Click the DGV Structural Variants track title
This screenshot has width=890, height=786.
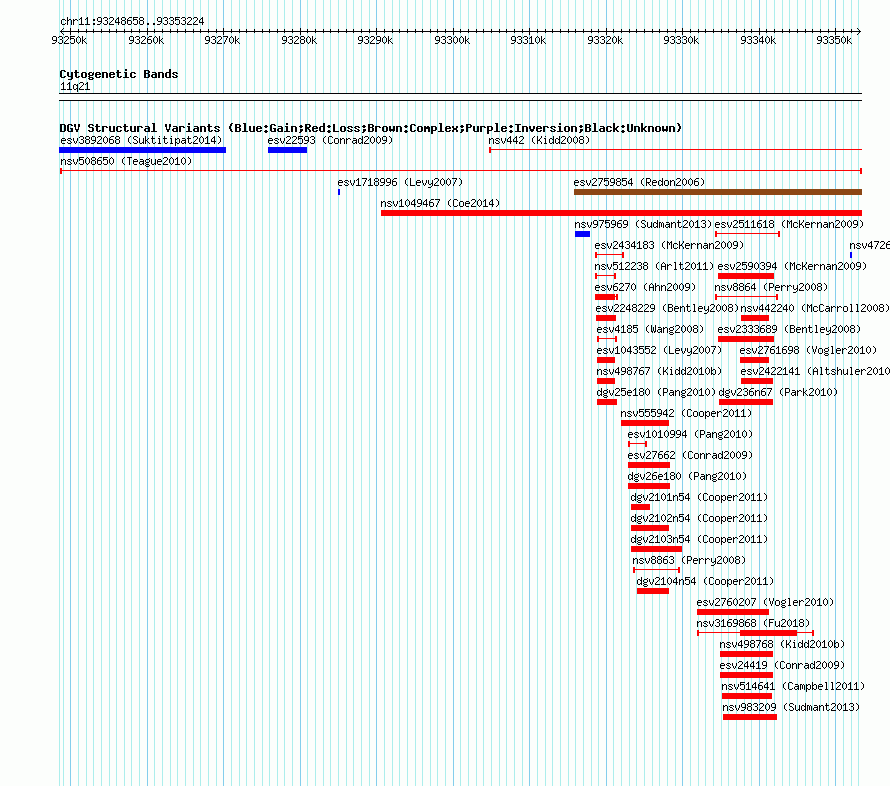pyautogui.click(x=371, y=128)
